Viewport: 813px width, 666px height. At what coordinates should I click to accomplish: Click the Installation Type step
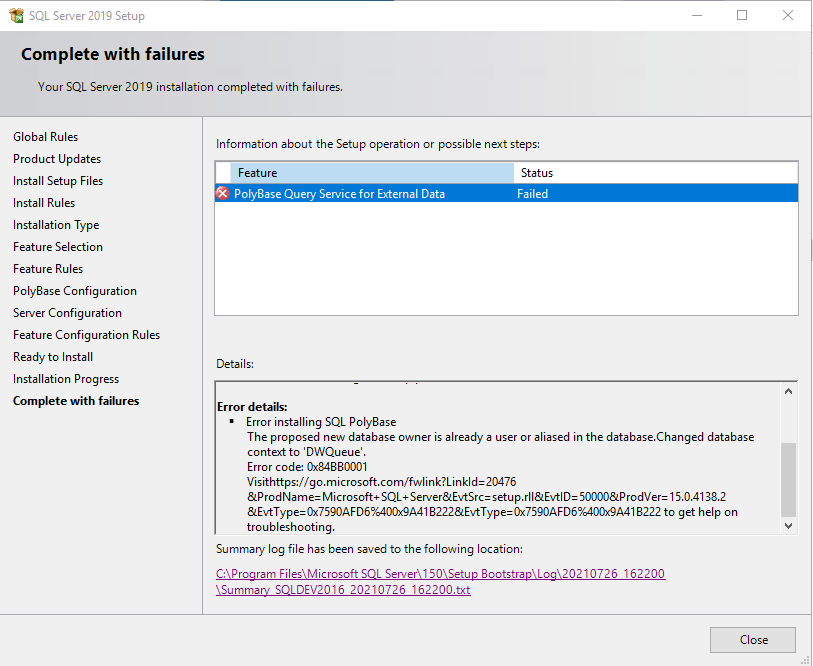pos(56,225)
